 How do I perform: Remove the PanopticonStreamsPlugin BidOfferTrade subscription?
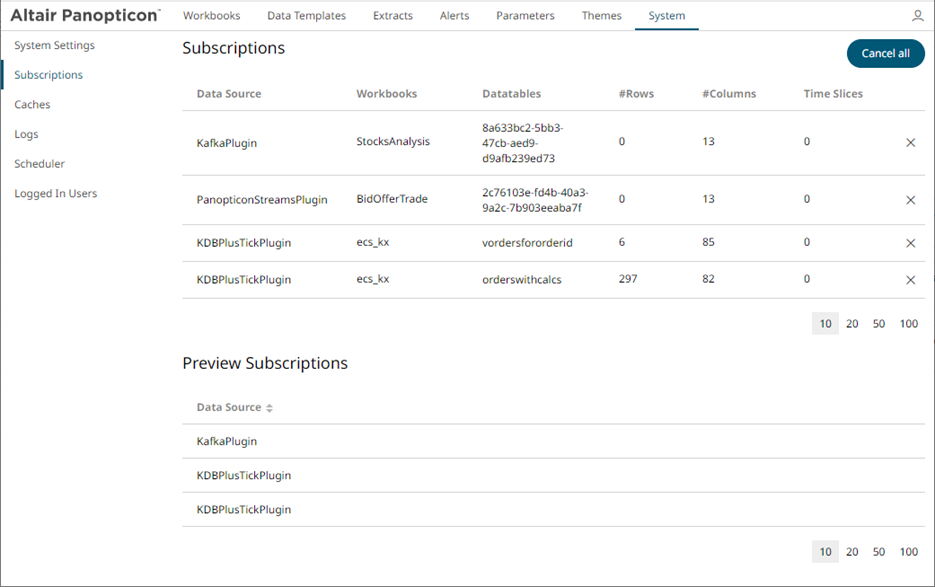[x=910, y=200]
